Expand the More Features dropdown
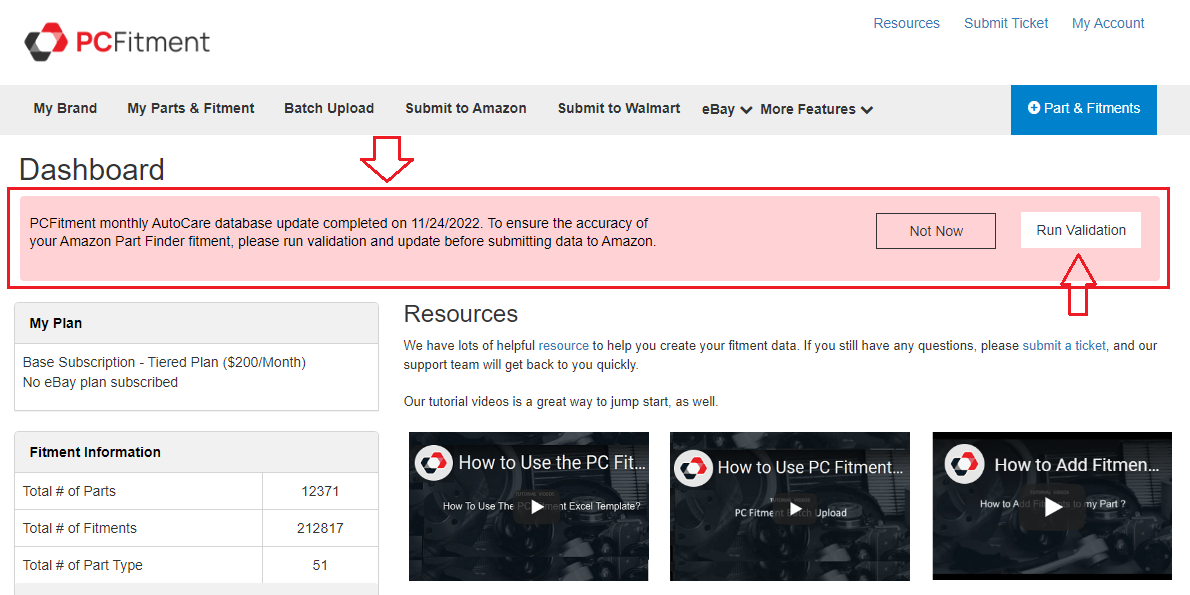 pyautogui.click(x=816, y=109)
